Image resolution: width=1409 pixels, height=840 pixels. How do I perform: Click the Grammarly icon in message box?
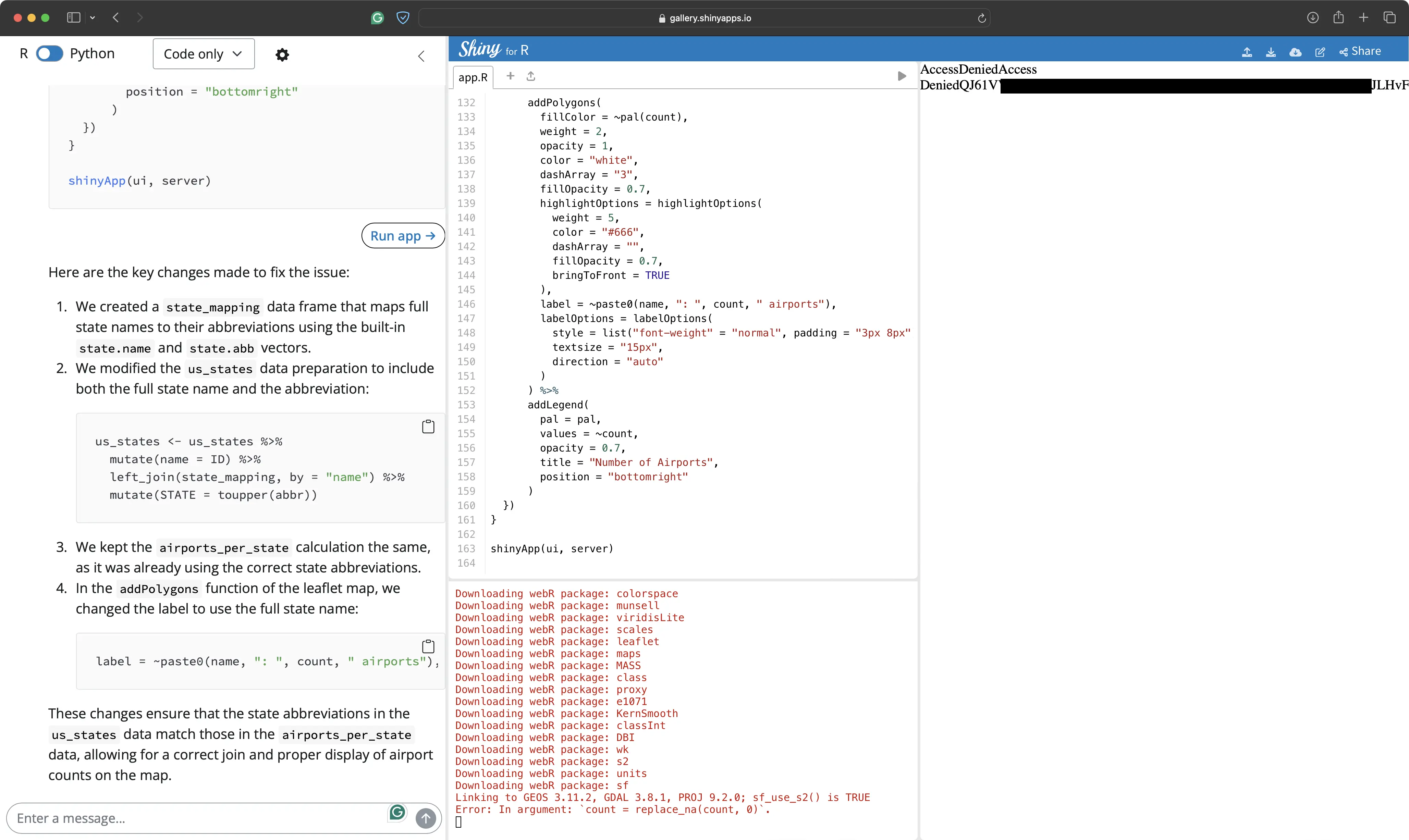click(x=397, y=813)
